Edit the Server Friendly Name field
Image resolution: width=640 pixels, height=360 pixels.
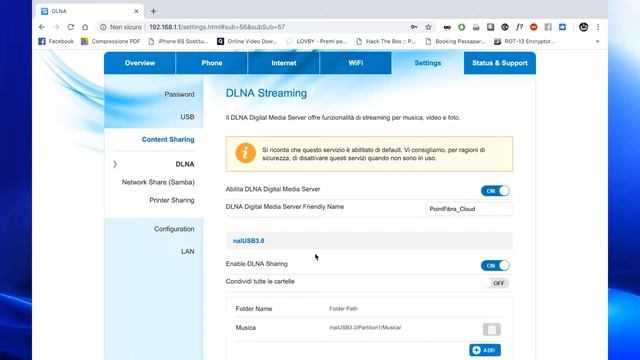tap(469, 209)
